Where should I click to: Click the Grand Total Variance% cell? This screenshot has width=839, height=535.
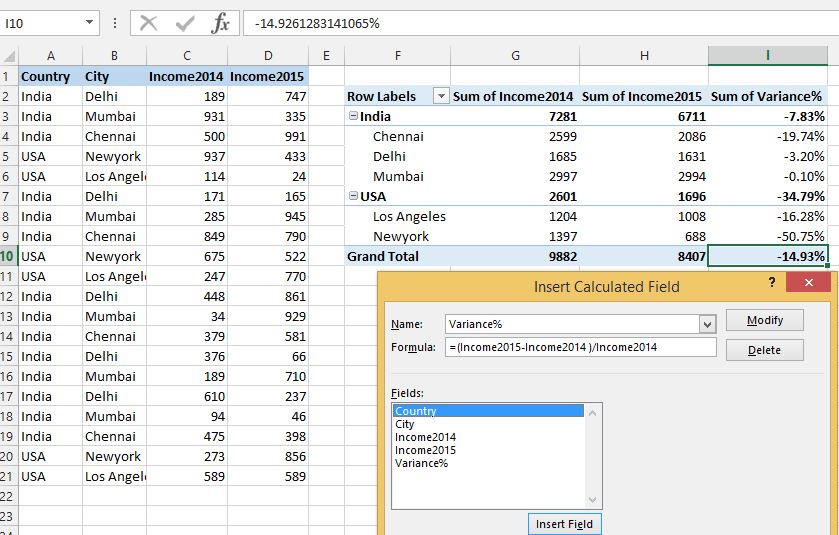point(767,256)
